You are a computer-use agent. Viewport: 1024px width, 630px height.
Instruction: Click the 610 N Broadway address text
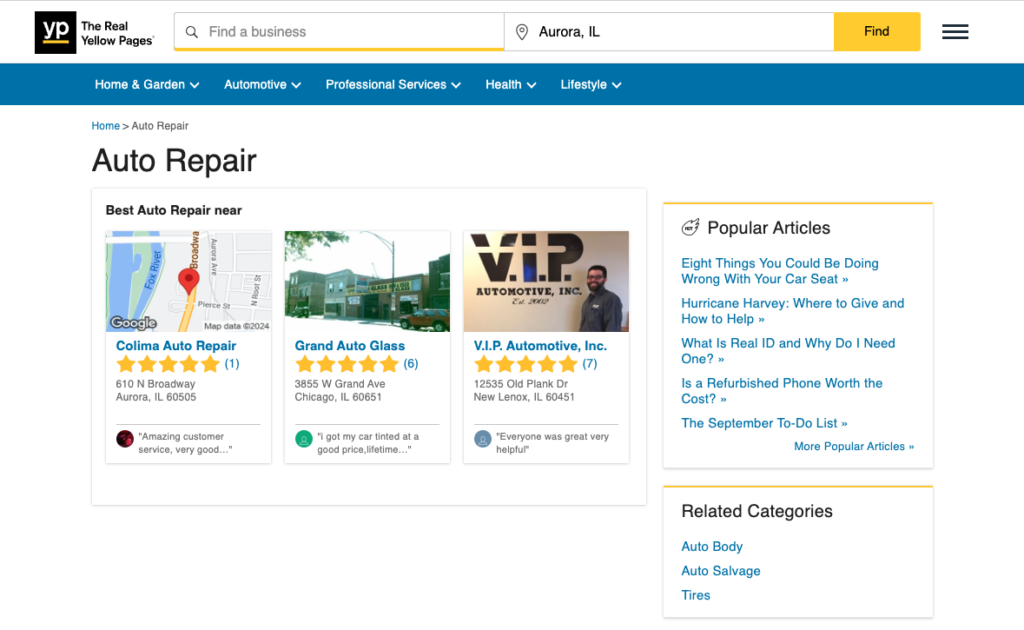(x=155, y=384)
